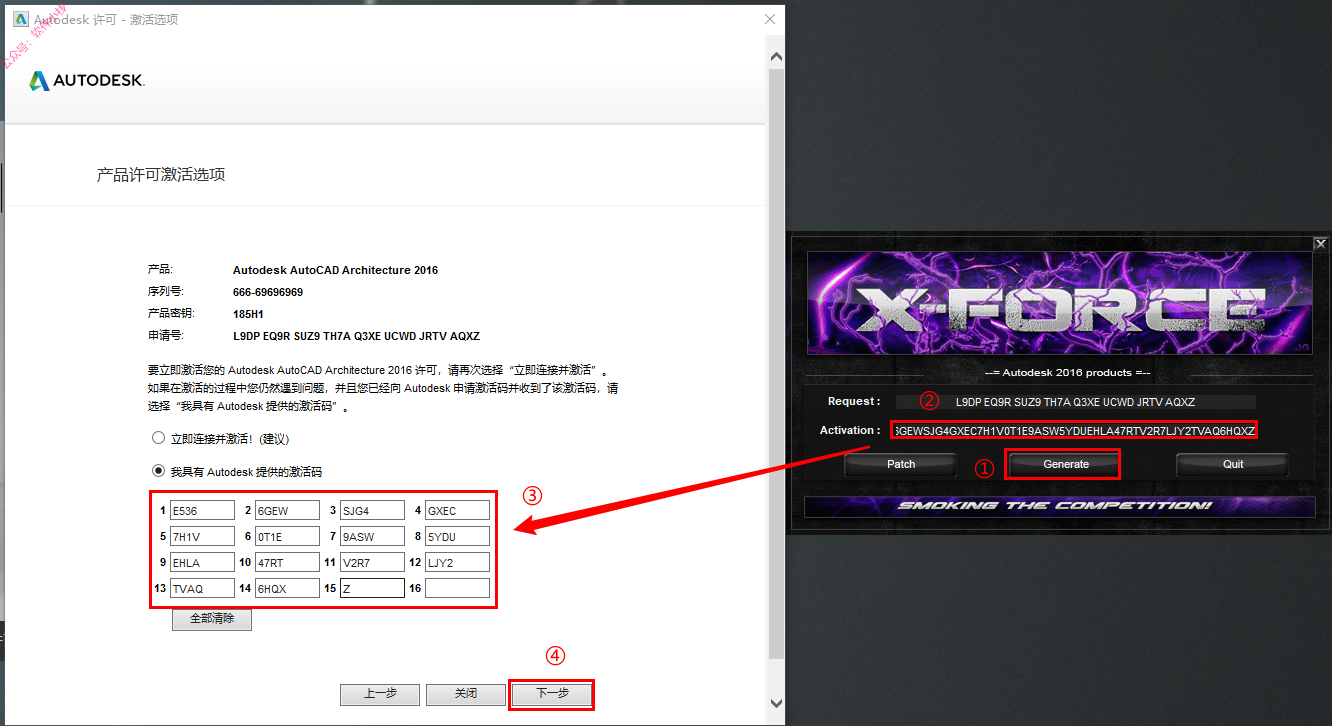1332x726 pixels.
Task: Click activation code field 3 containing SJG4
Action: click(372, 511)
